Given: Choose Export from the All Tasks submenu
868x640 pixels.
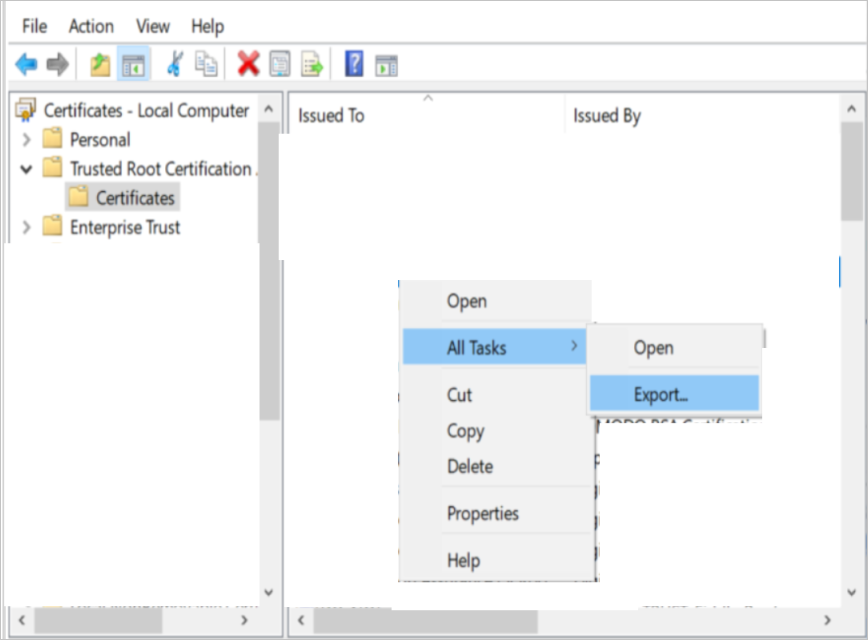Looking at the screenshot, I should click(x=663, y=393).
